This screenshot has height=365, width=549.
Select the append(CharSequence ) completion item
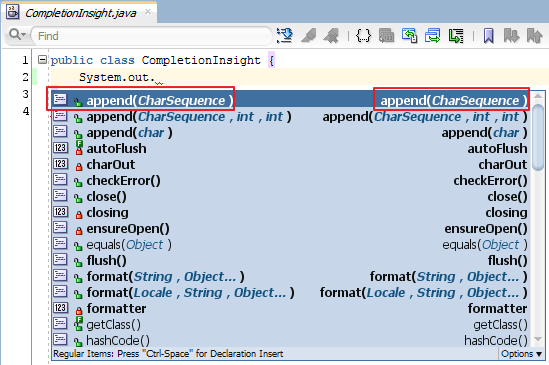coord(290,101)
